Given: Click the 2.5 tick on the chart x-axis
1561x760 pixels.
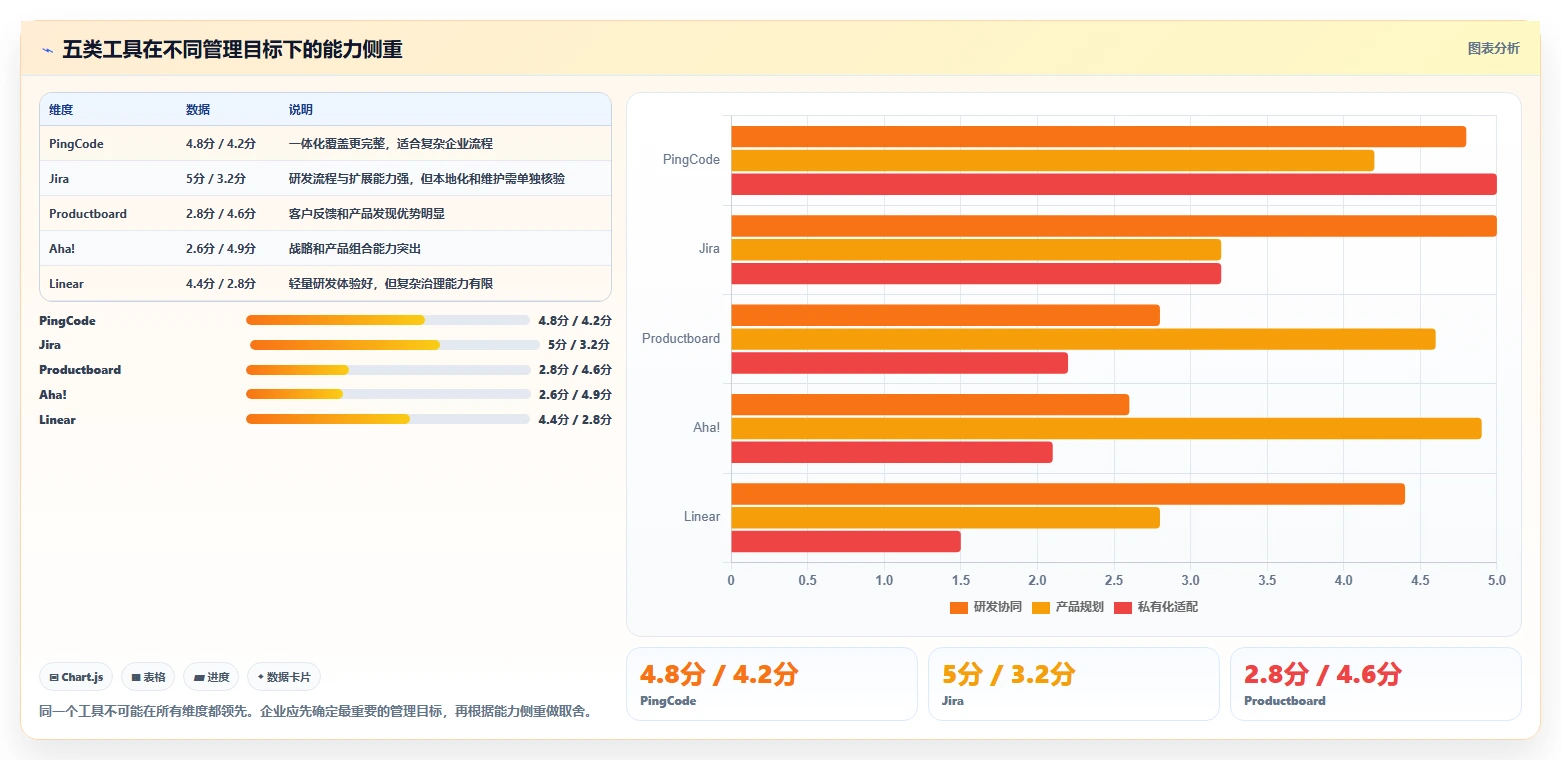Looking at the screenshot, I should pos(1114,580).
